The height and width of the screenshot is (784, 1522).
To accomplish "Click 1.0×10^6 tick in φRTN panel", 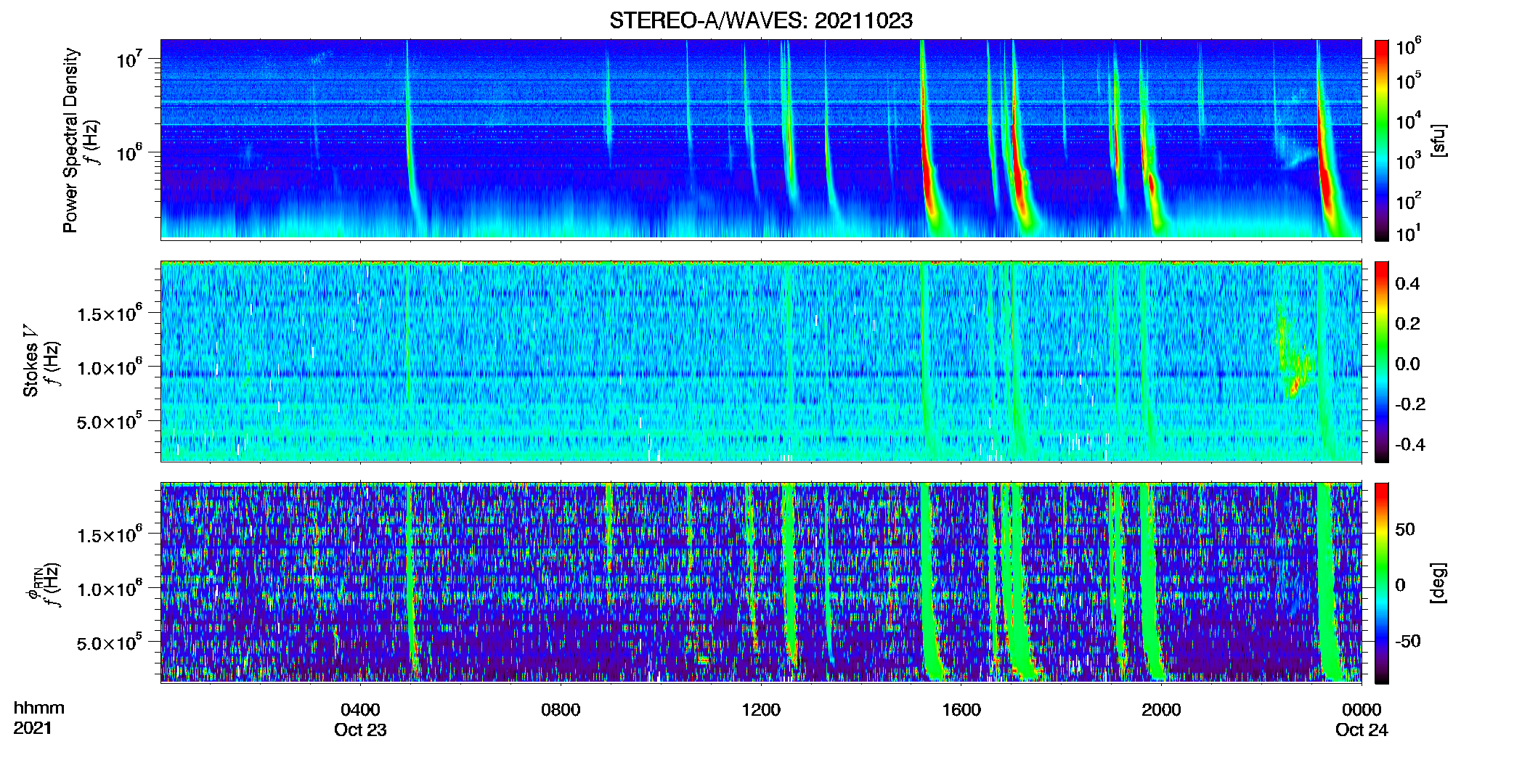I will click(109, 589).
